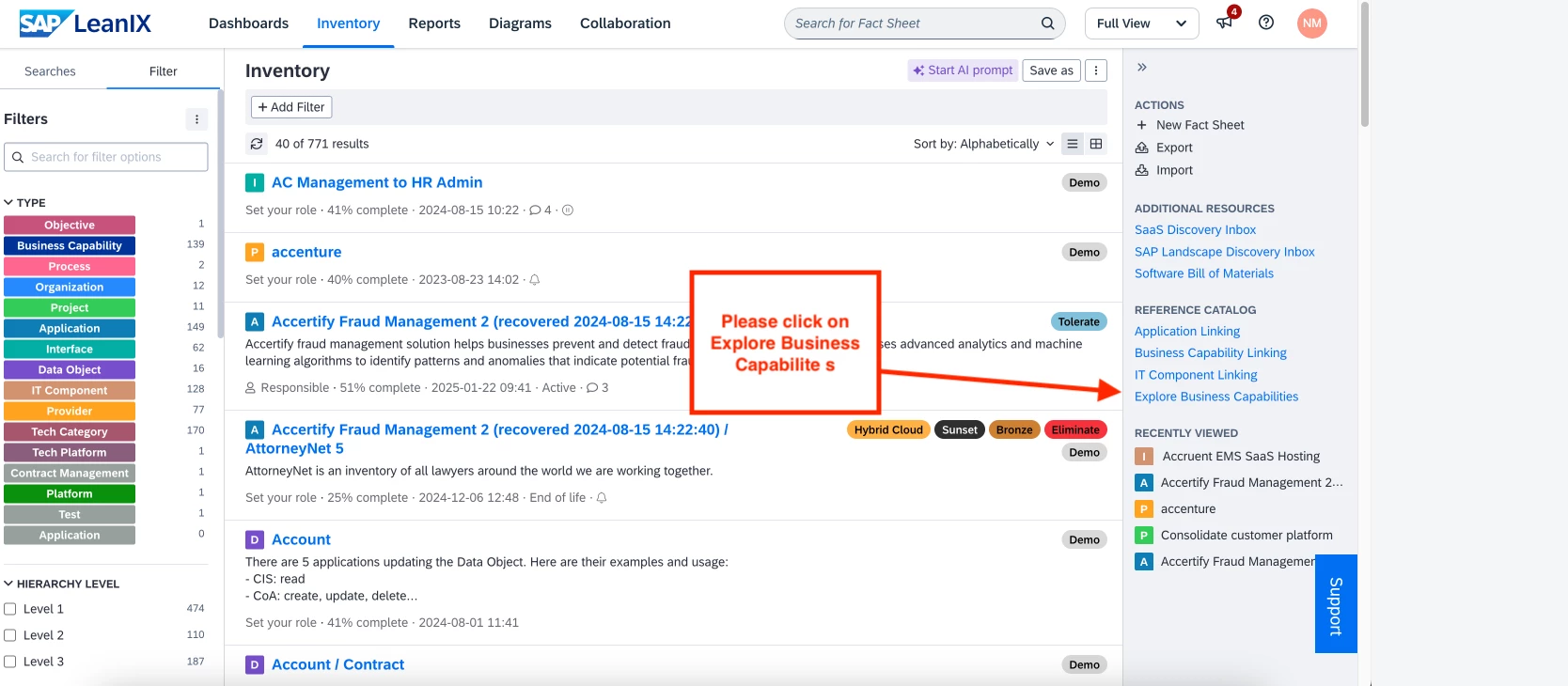Open the SaaS Discovery Inbox link
The width and height of the screenshot is (1568, 686).
1195,230
